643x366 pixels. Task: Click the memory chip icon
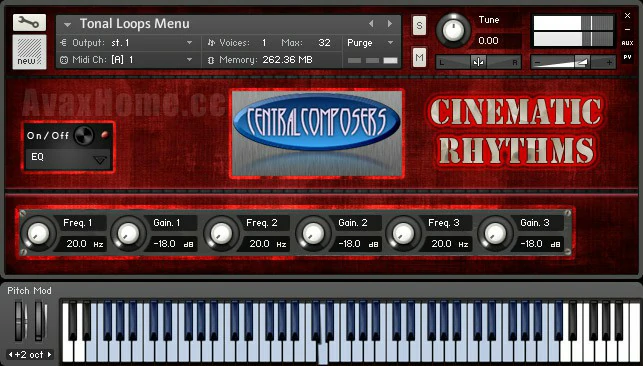tap(211, 60)
